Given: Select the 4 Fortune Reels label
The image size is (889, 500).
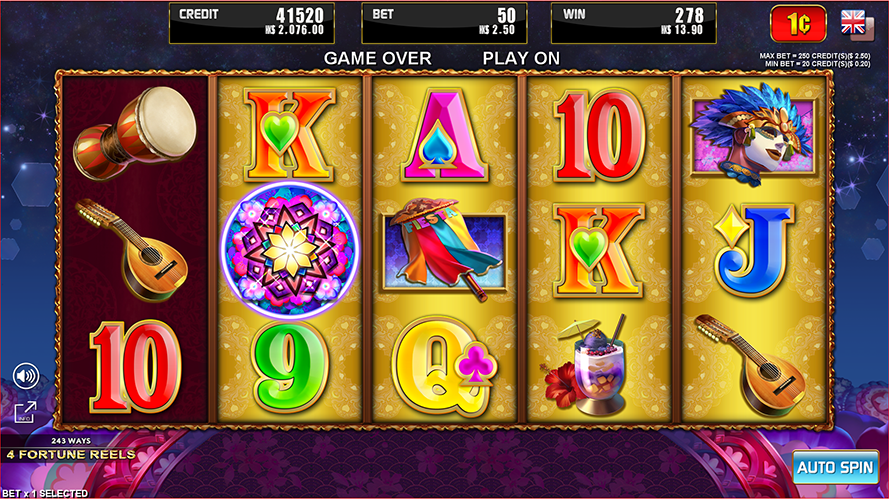Looking at the screenshot, I should 71,455.
